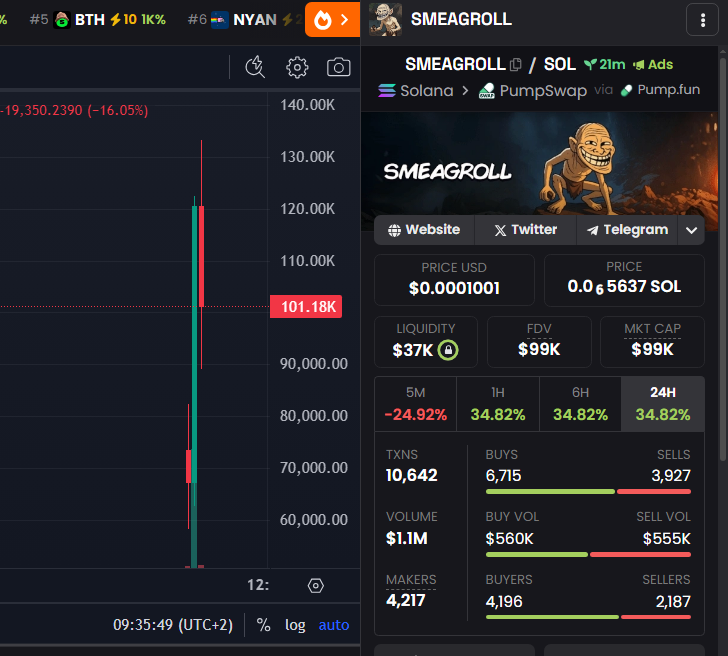This screenshot has height=656, width=728.
Task: Click the BUYERS 4,196 value
Action: click(504, 602)
